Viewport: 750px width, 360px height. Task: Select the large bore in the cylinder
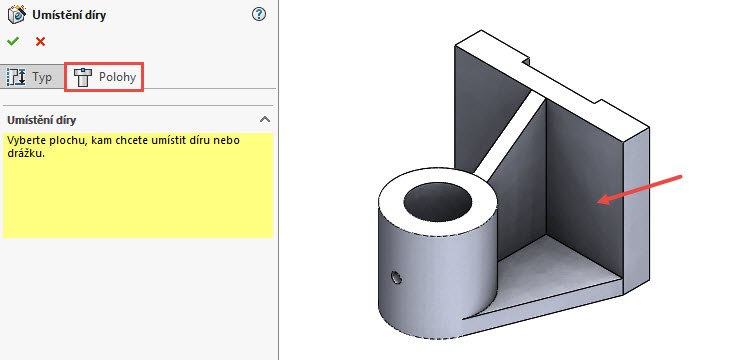[x=438, y=201]
